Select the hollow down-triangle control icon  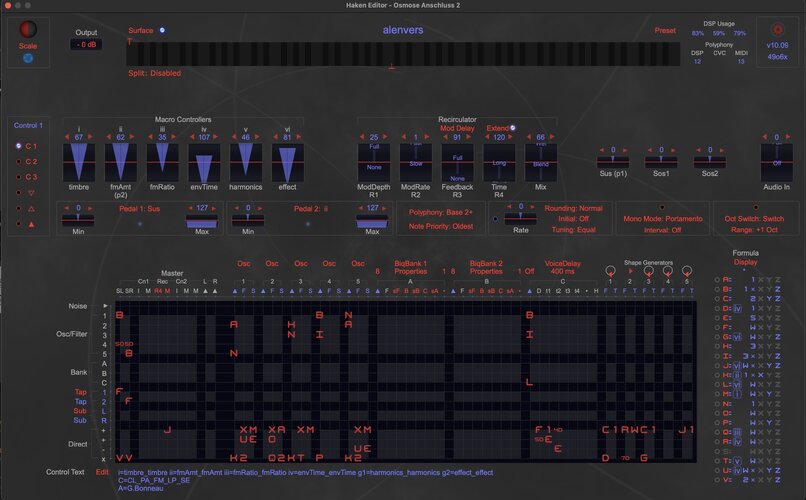coord(31,193)
